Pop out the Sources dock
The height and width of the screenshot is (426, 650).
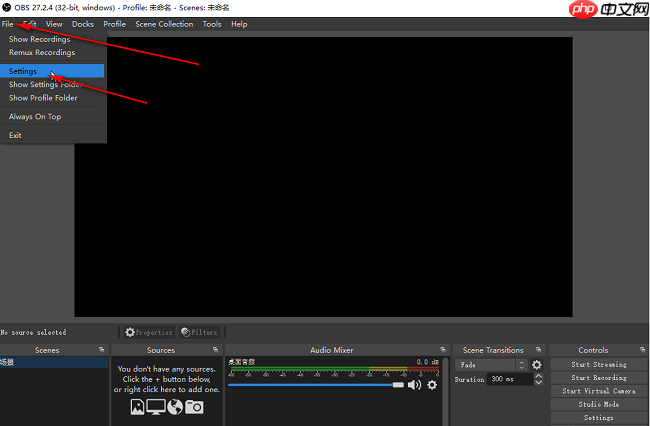point(215,350)
